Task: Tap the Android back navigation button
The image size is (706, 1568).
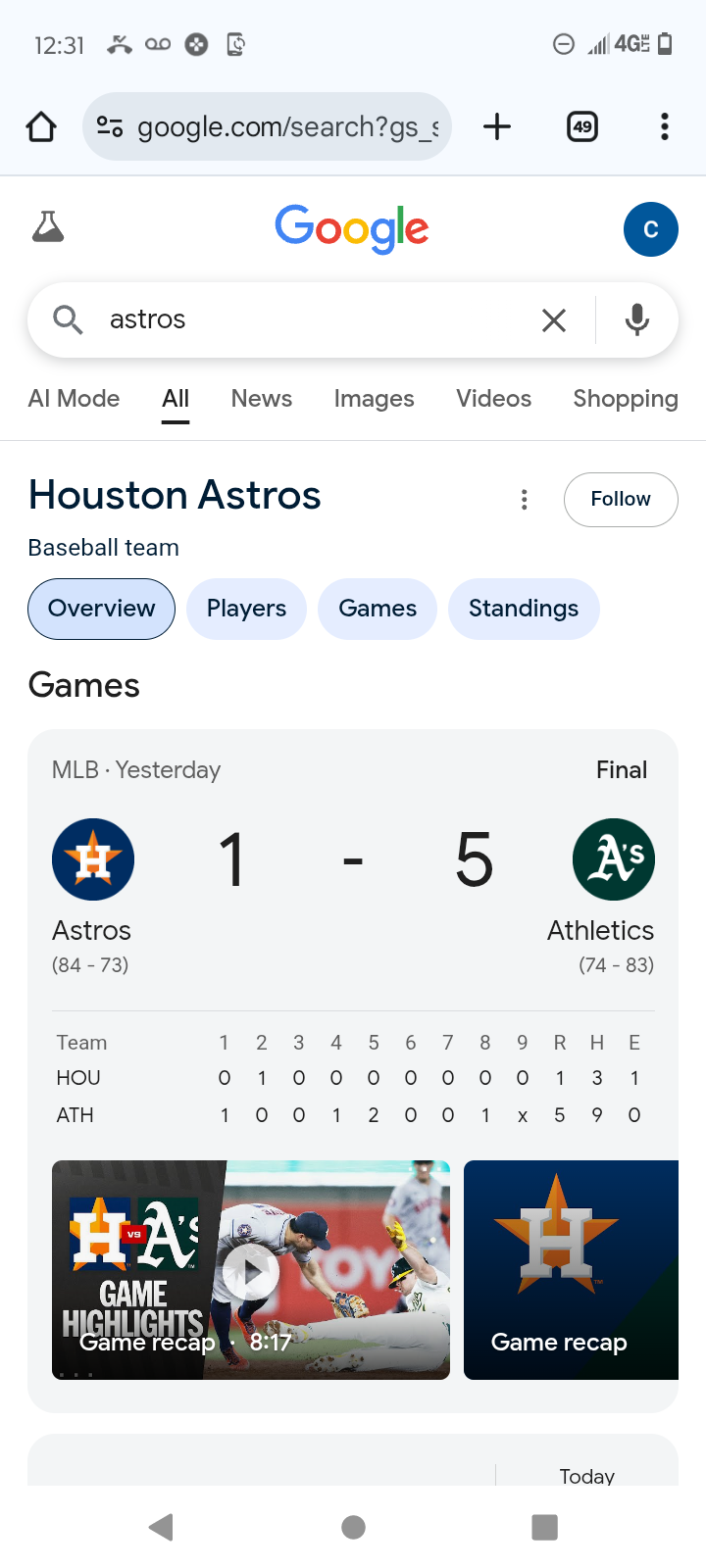Action: point(162,1527)
